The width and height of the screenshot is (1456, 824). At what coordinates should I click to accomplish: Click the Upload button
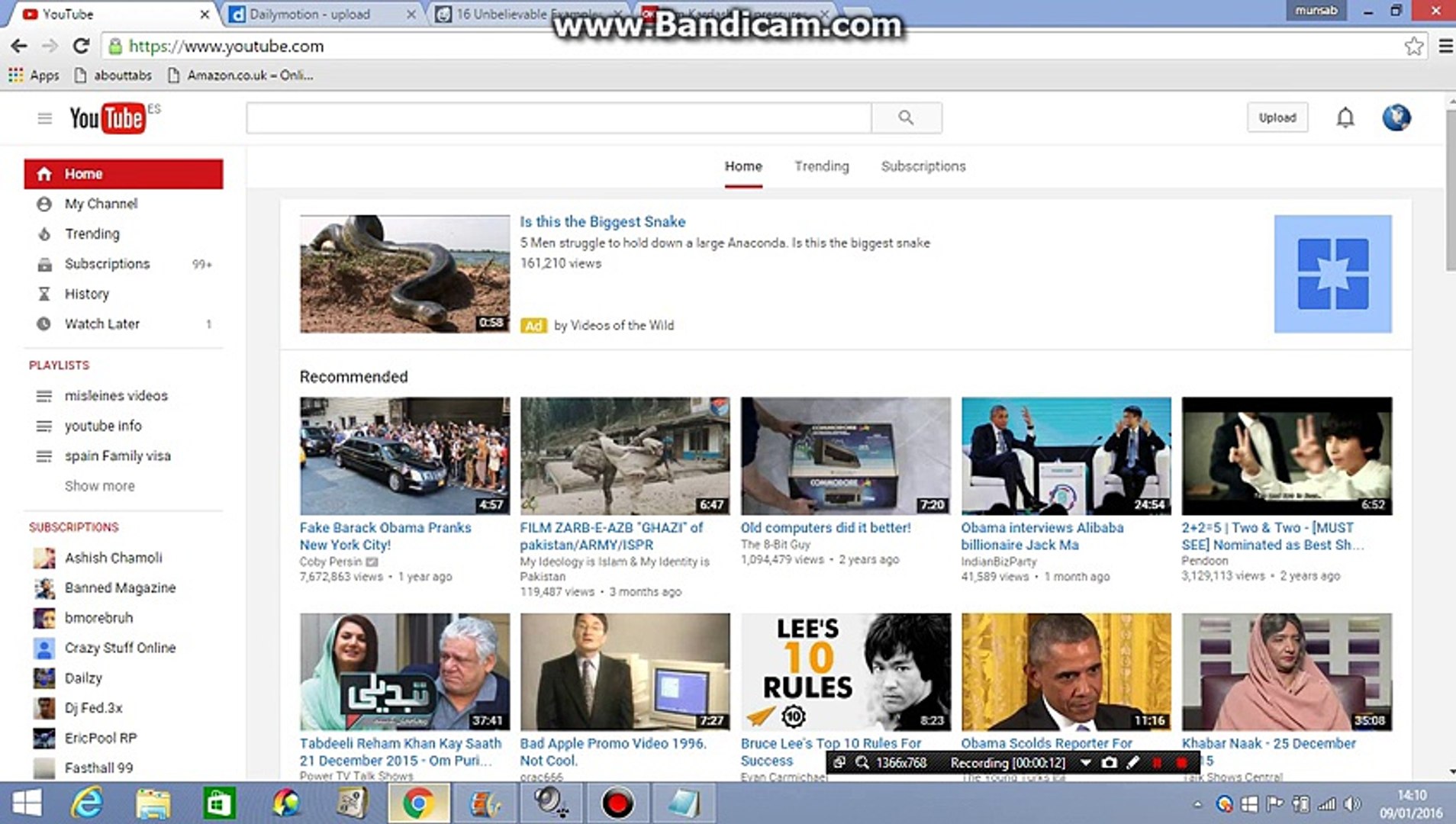click(1277, 117)
